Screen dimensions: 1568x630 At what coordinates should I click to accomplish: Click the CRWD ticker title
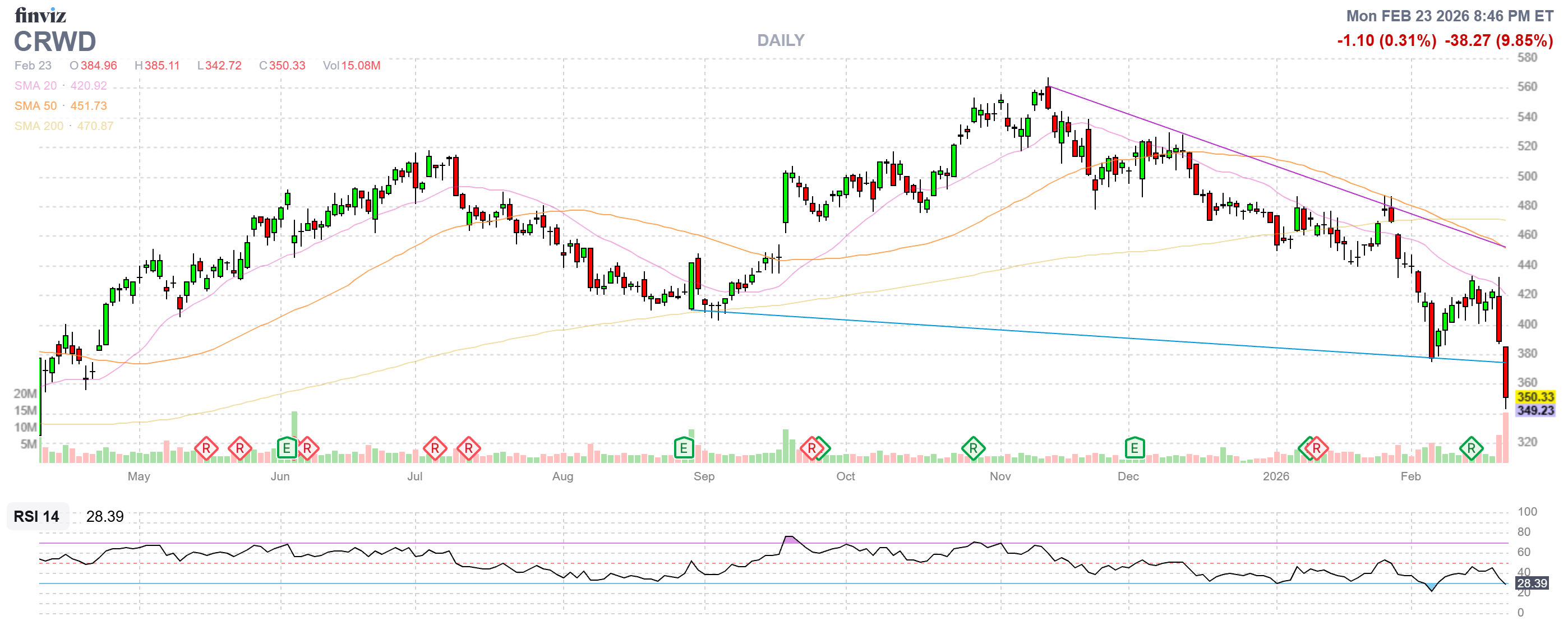click(x=55, y=41)
